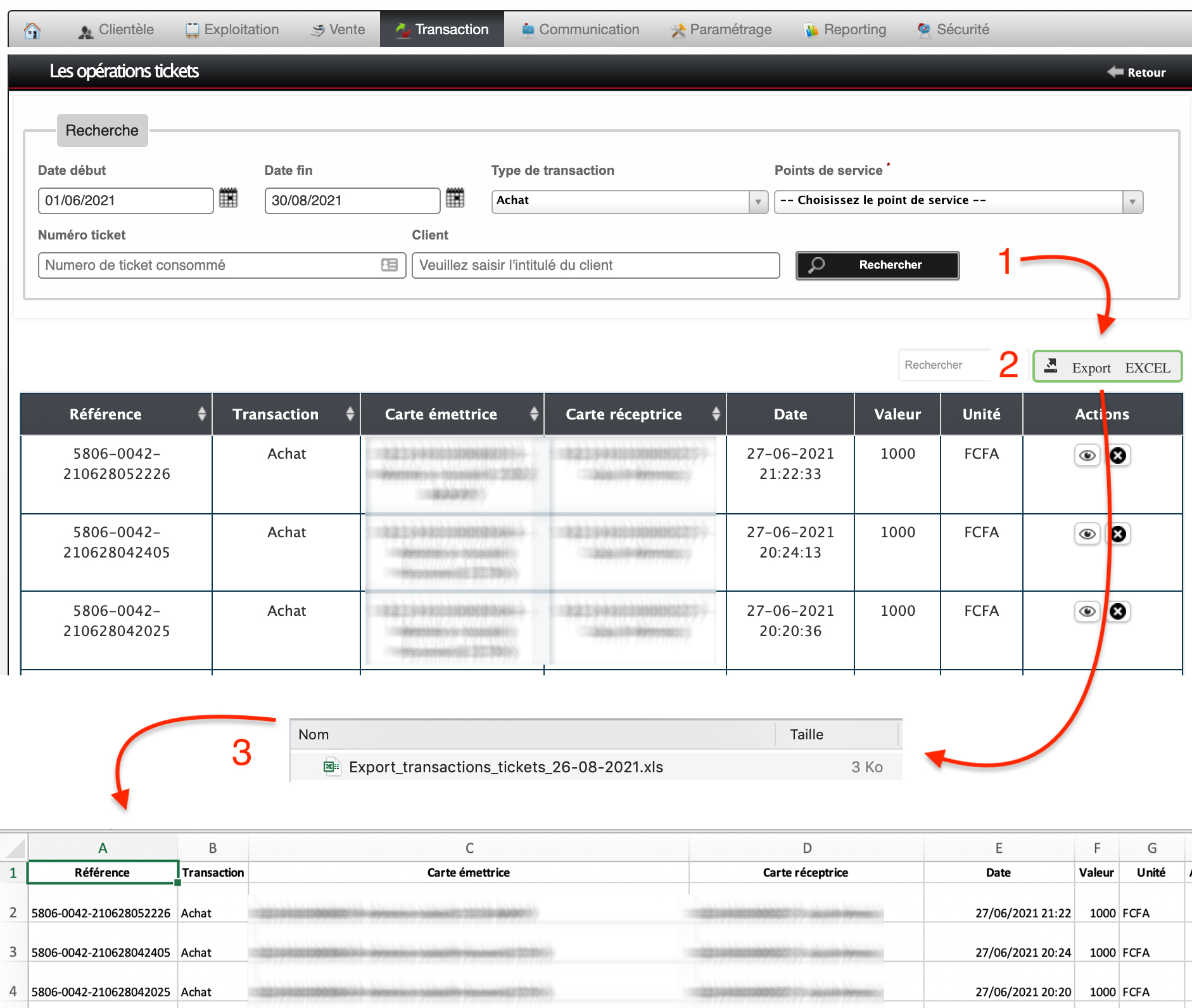Open the Points de service dropdown
Screen dimensions: 1192x1008
tap(1132, 202)
